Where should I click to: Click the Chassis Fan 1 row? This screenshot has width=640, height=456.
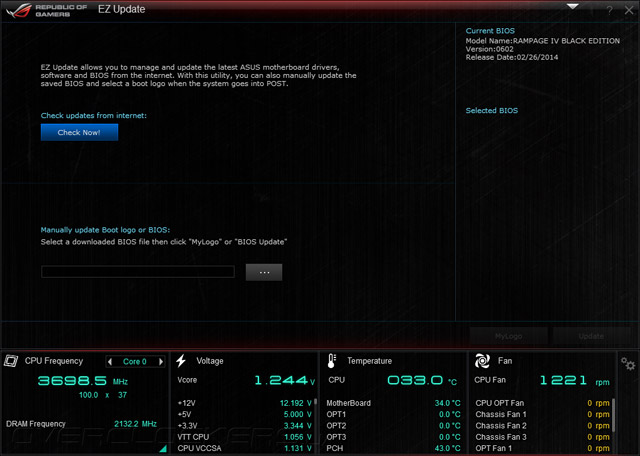point(542,414)
